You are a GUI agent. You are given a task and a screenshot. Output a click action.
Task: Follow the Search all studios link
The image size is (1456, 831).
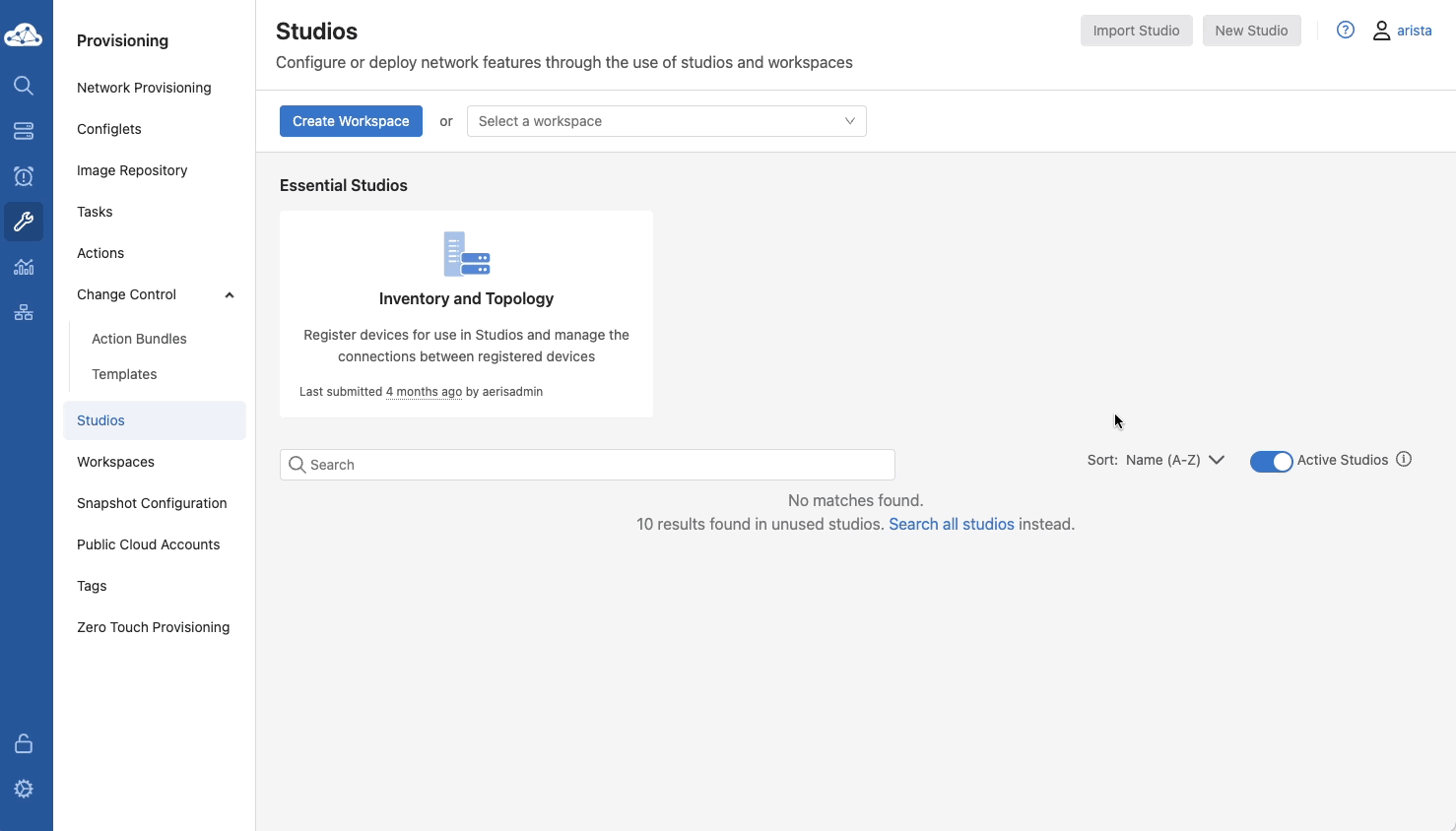[951, 524]
